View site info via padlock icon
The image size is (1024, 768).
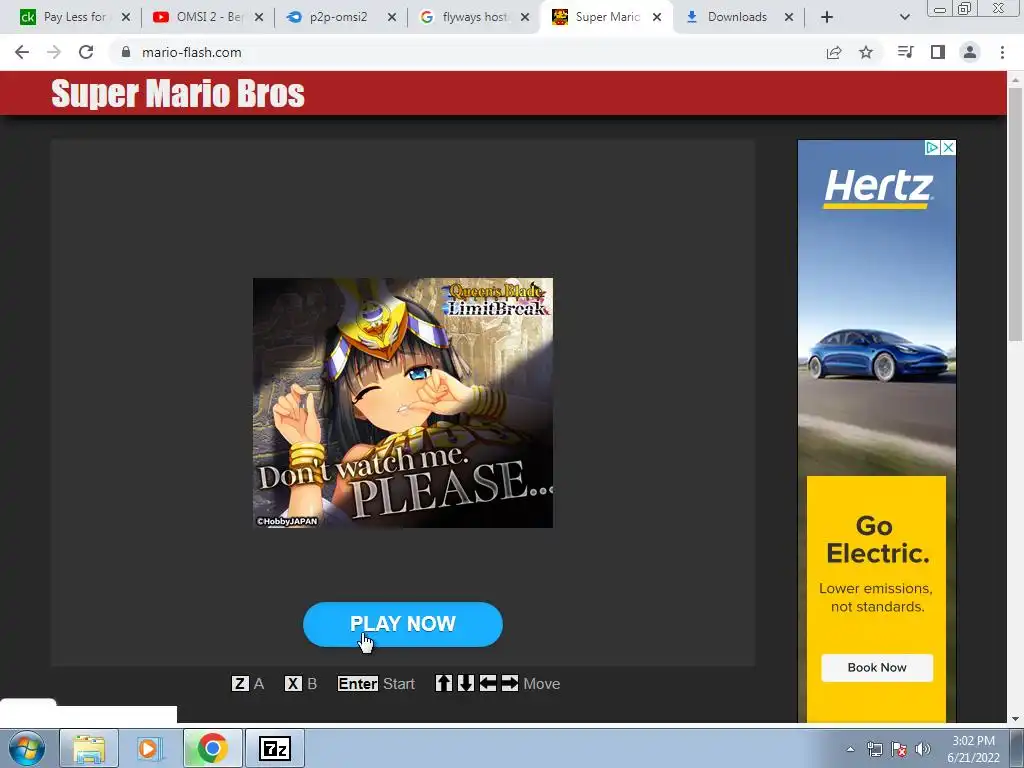[x=126, y=52]
